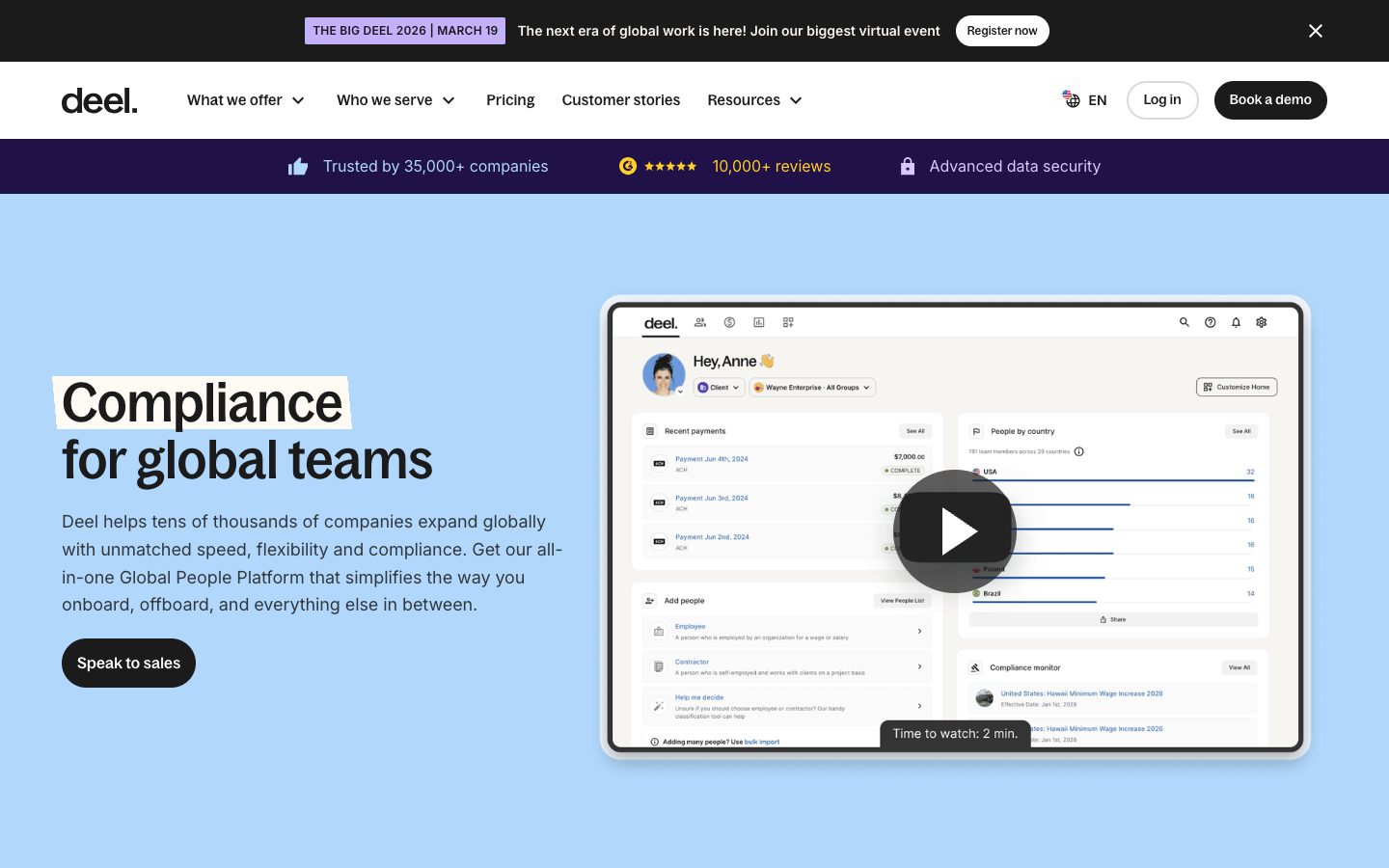Close the Big Deel announcement banner
The width and height of the screenshot is (1389, 868).
click(x=1315, y=31)
